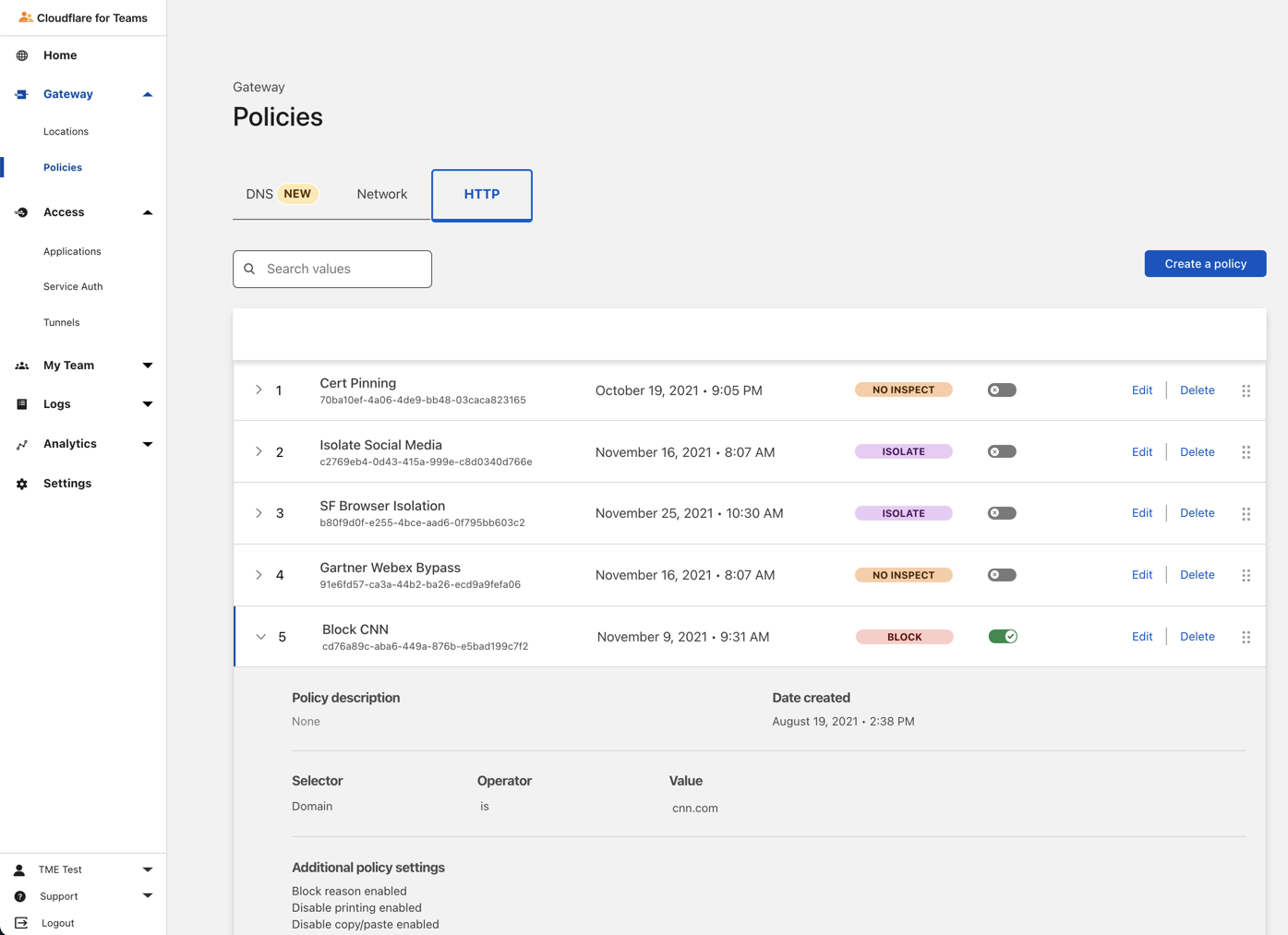Expand the Isolate Social Media policy row
1288x935 pixels.
pyautogui.click(x=259, y=451)
